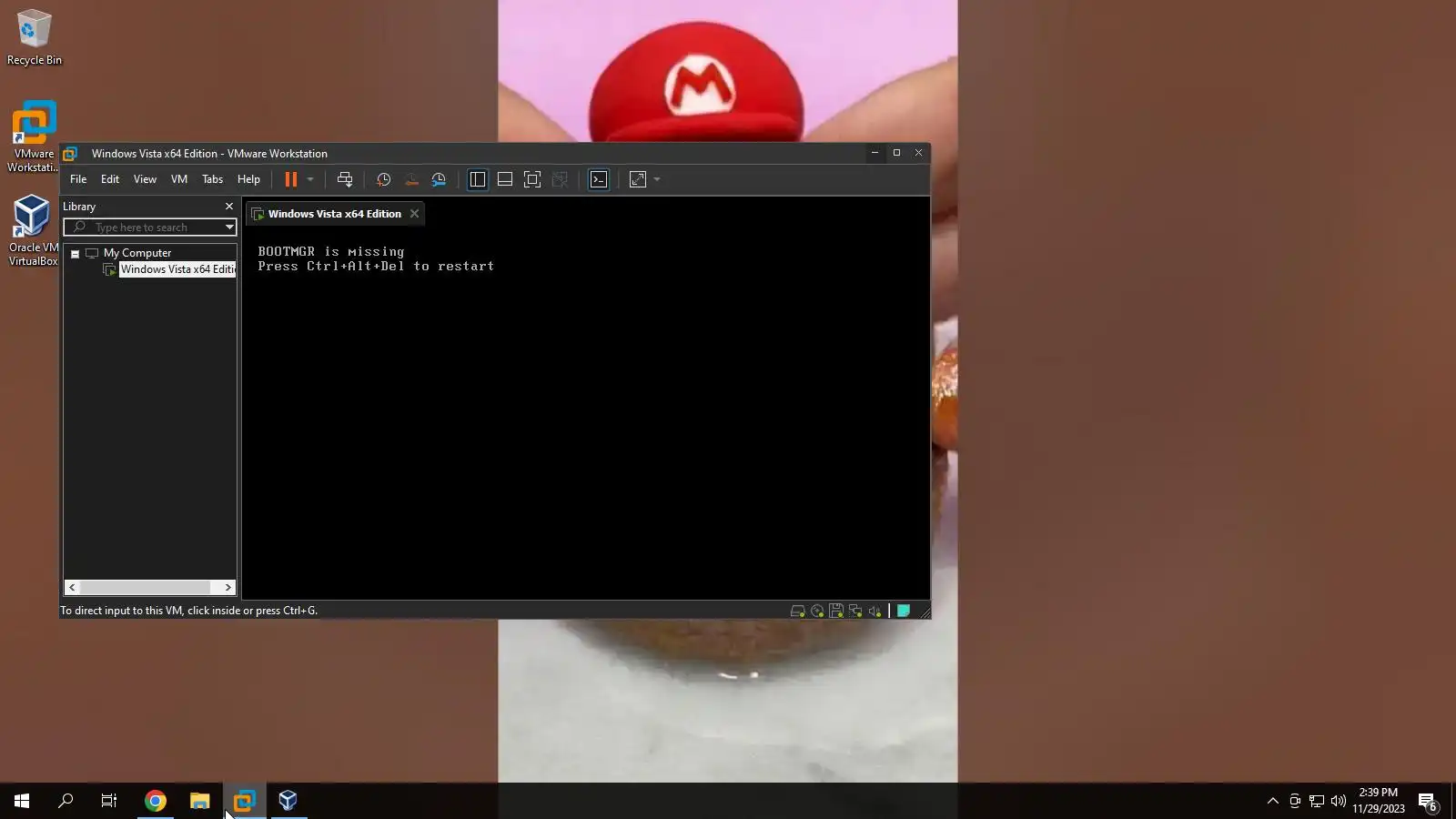1456x819 pixels.
Task: Open File Explorer from the taskbar
Action: point(199,801)
